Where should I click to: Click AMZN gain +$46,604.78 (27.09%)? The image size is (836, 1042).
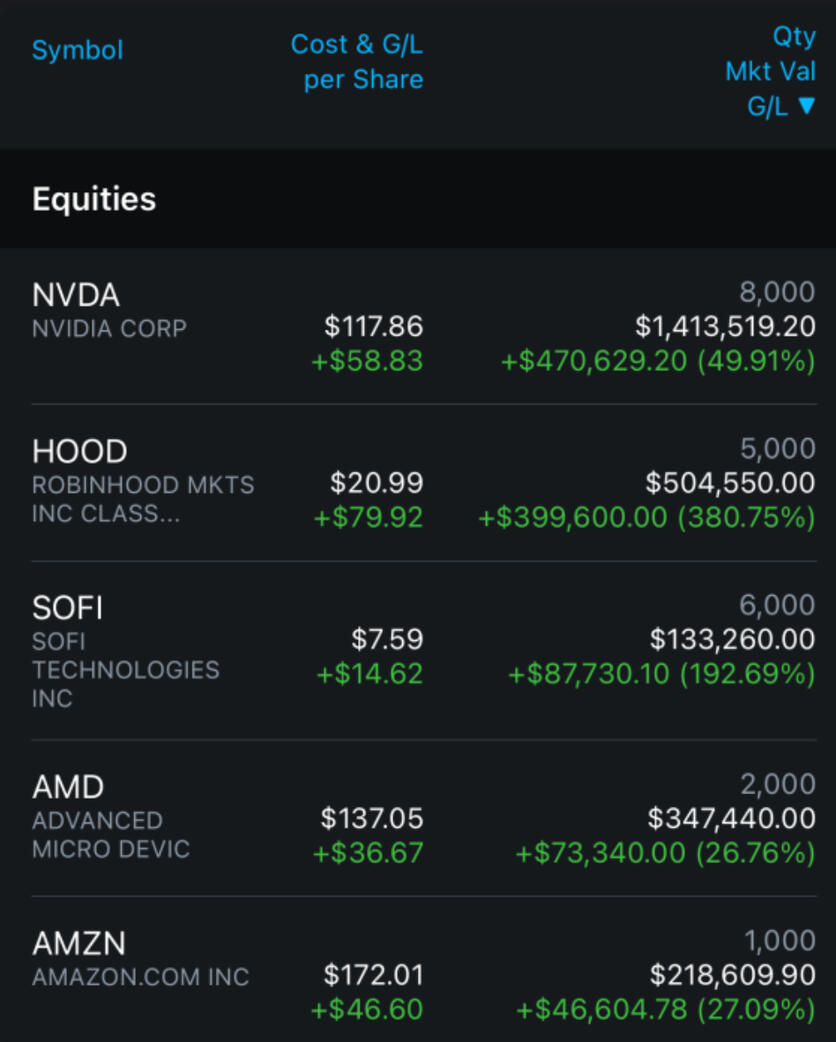pos(665,1010)
